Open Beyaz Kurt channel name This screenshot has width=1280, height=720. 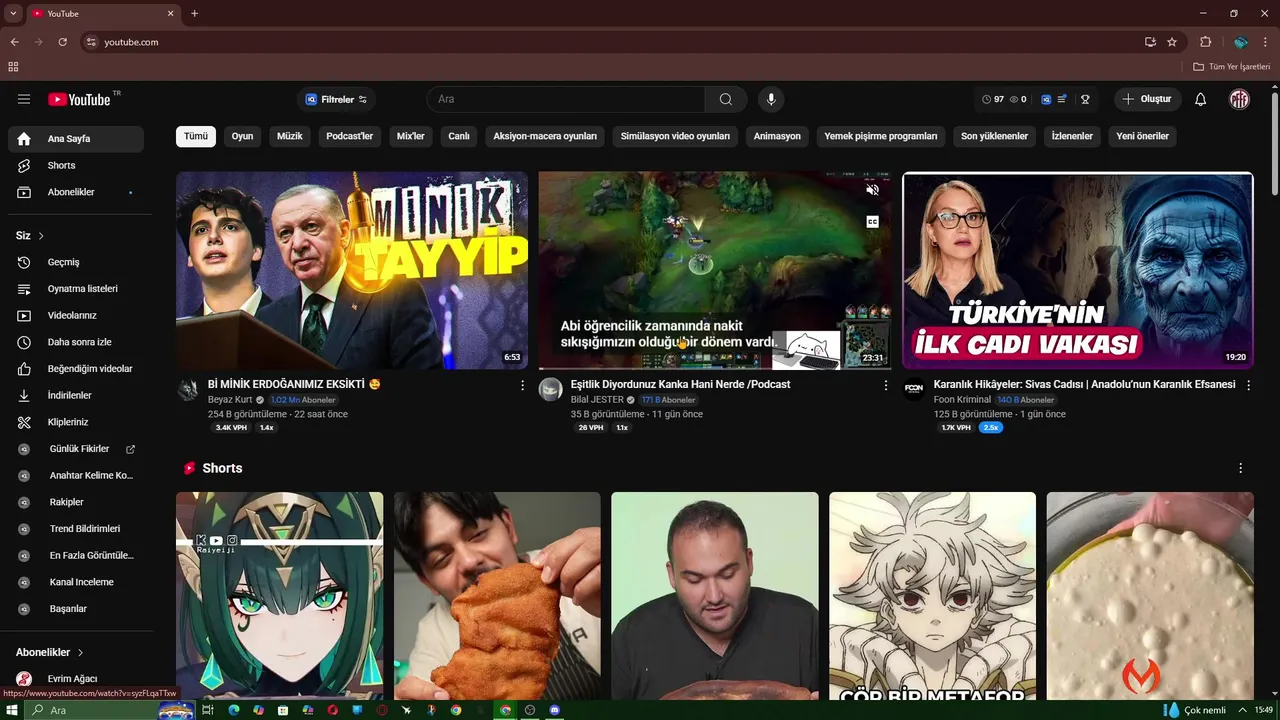(230, 400)
